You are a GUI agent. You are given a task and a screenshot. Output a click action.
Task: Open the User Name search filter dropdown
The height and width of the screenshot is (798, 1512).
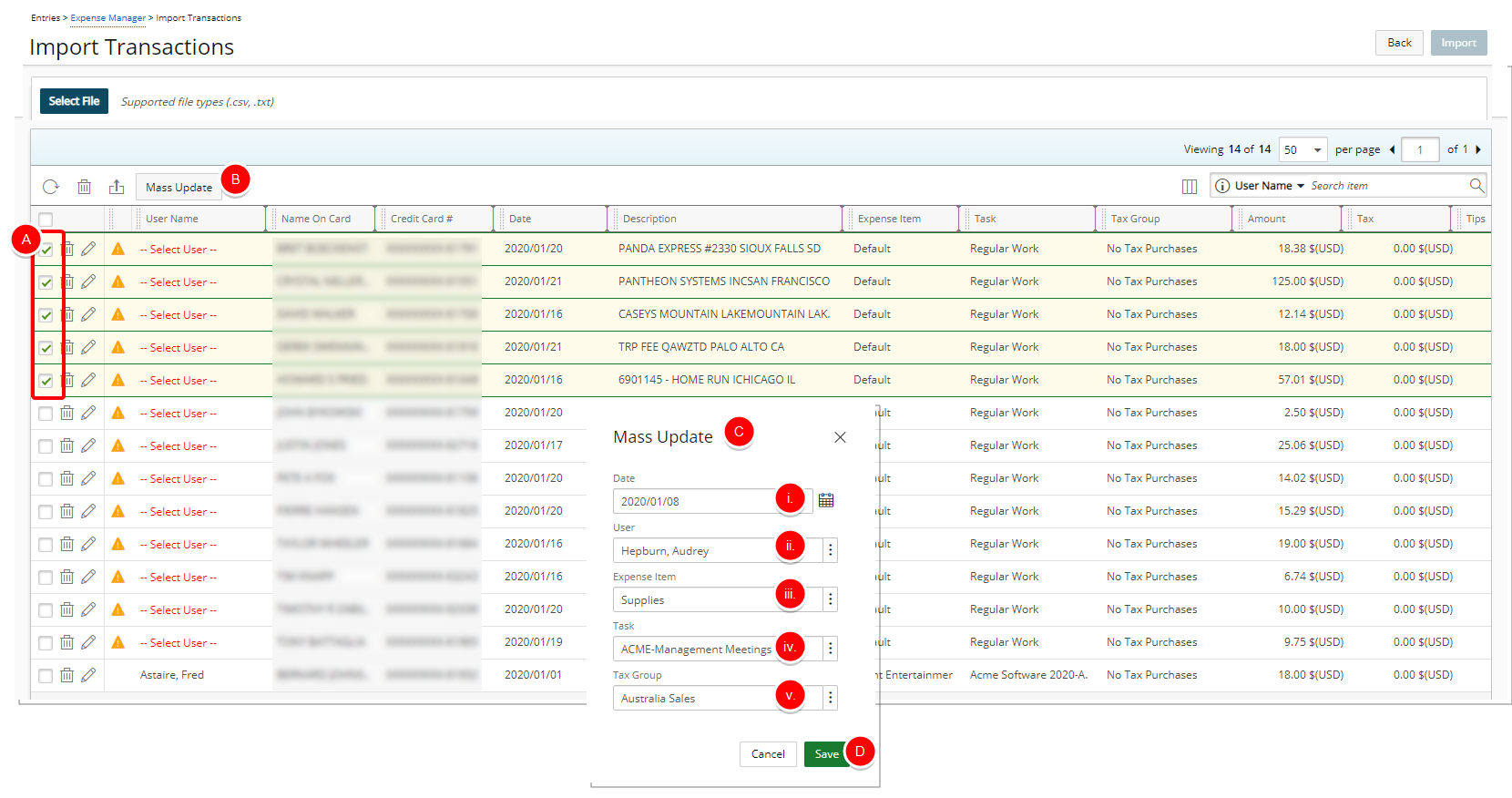point(1270,186)
